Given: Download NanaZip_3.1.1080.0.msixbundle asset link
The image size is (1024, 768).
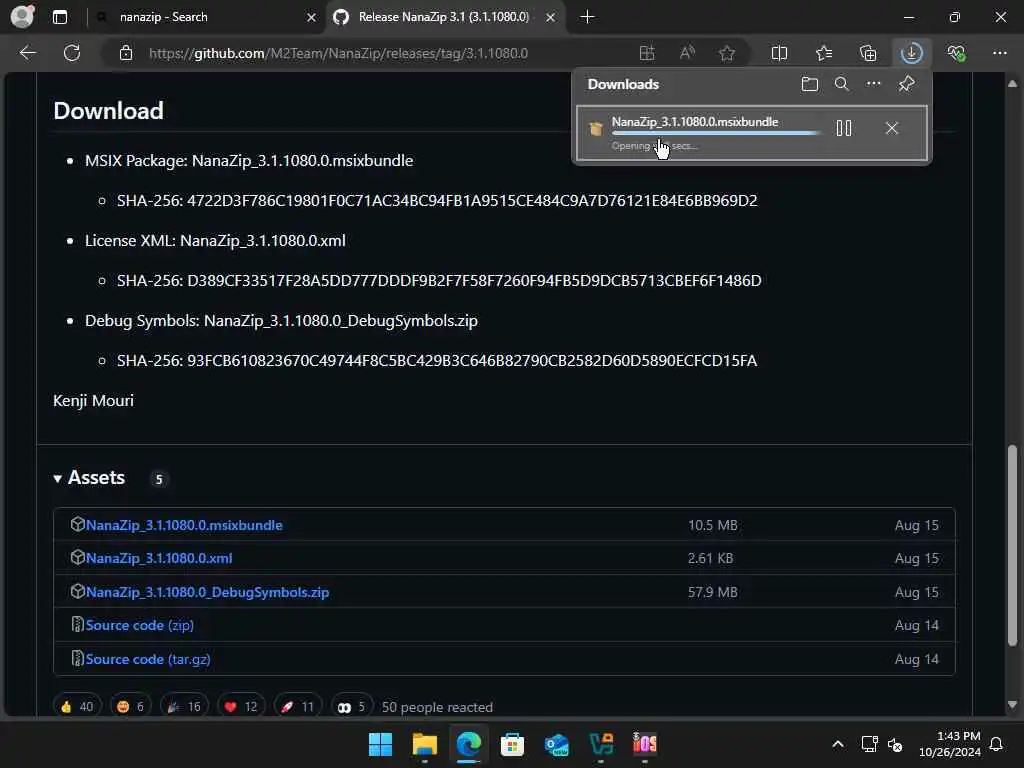Looking at the screenshot, I should [x=184, y=525].
